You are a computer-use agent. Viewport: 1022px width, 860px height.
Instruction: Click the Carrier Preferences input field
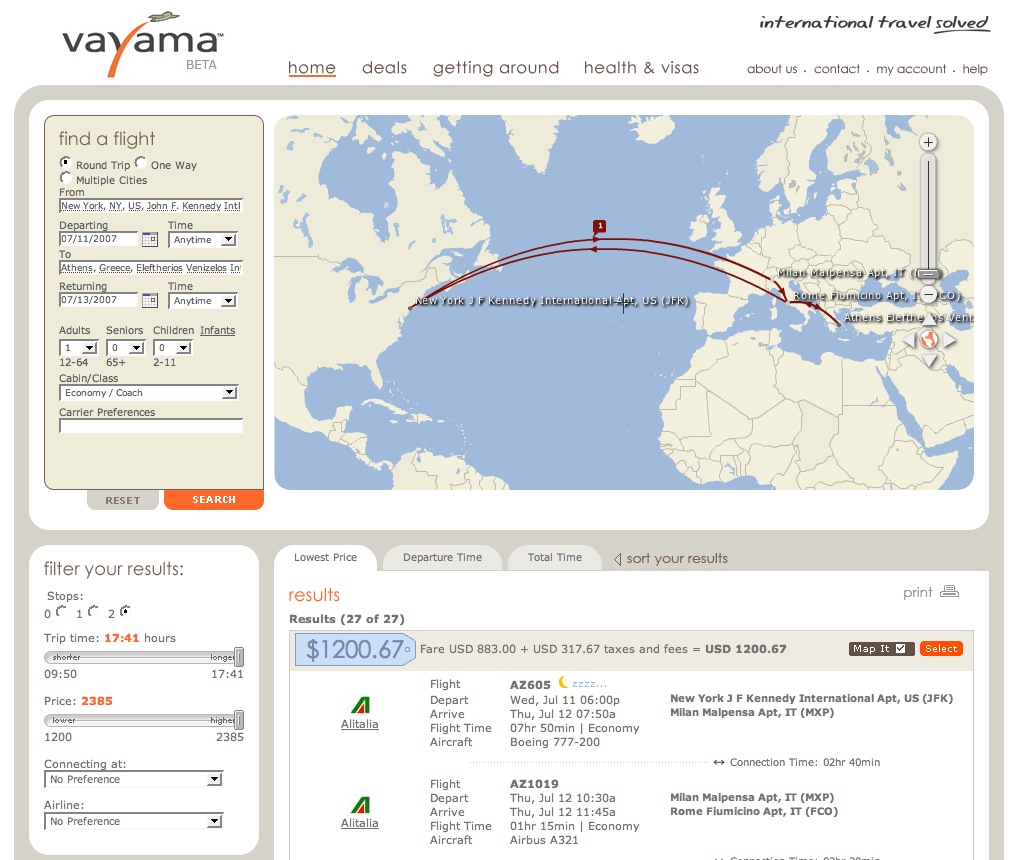pyautogui.click(x=151, y=426)
